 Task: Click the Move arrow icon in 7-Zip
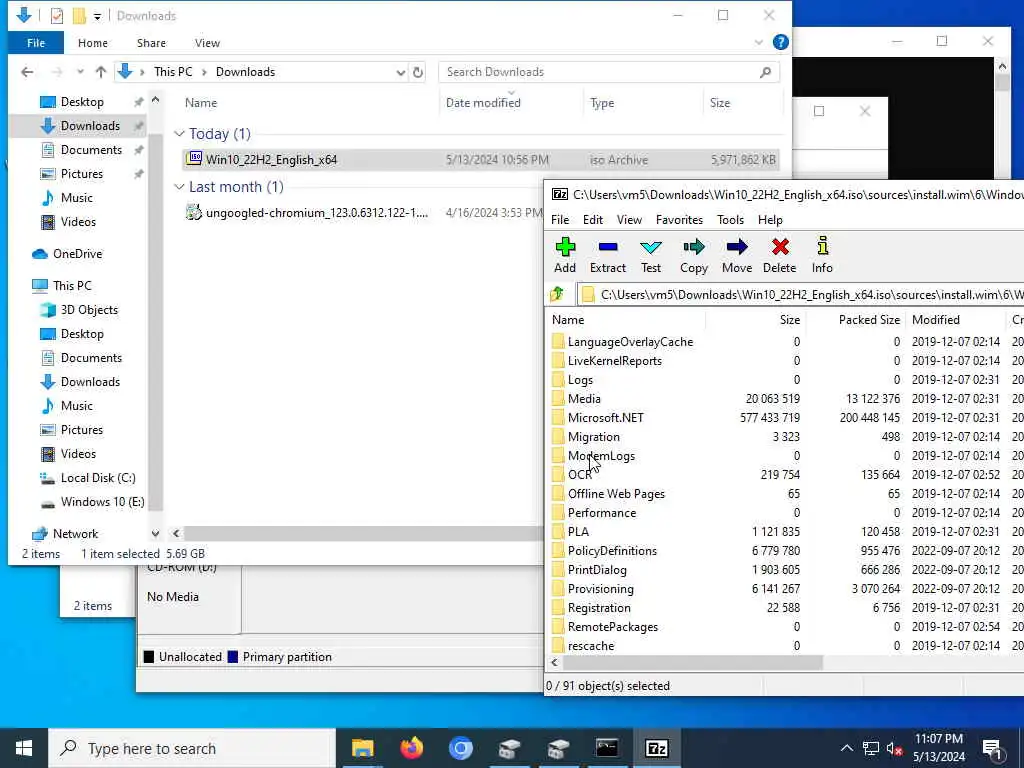(737, 255)
